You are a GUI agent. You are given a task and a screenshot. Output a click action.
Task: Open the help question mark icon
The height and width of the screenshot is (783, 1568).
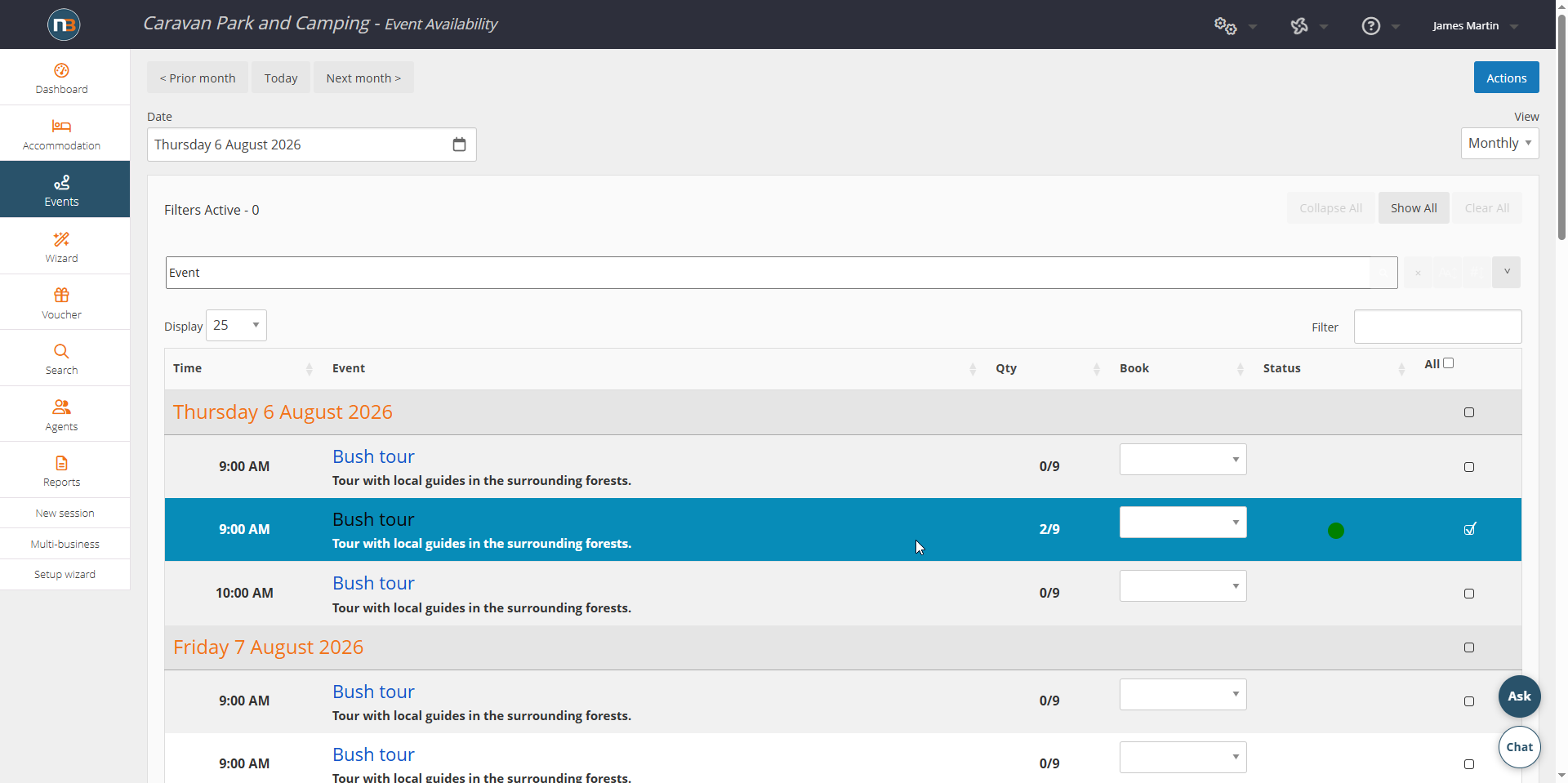coord(1371,26)
